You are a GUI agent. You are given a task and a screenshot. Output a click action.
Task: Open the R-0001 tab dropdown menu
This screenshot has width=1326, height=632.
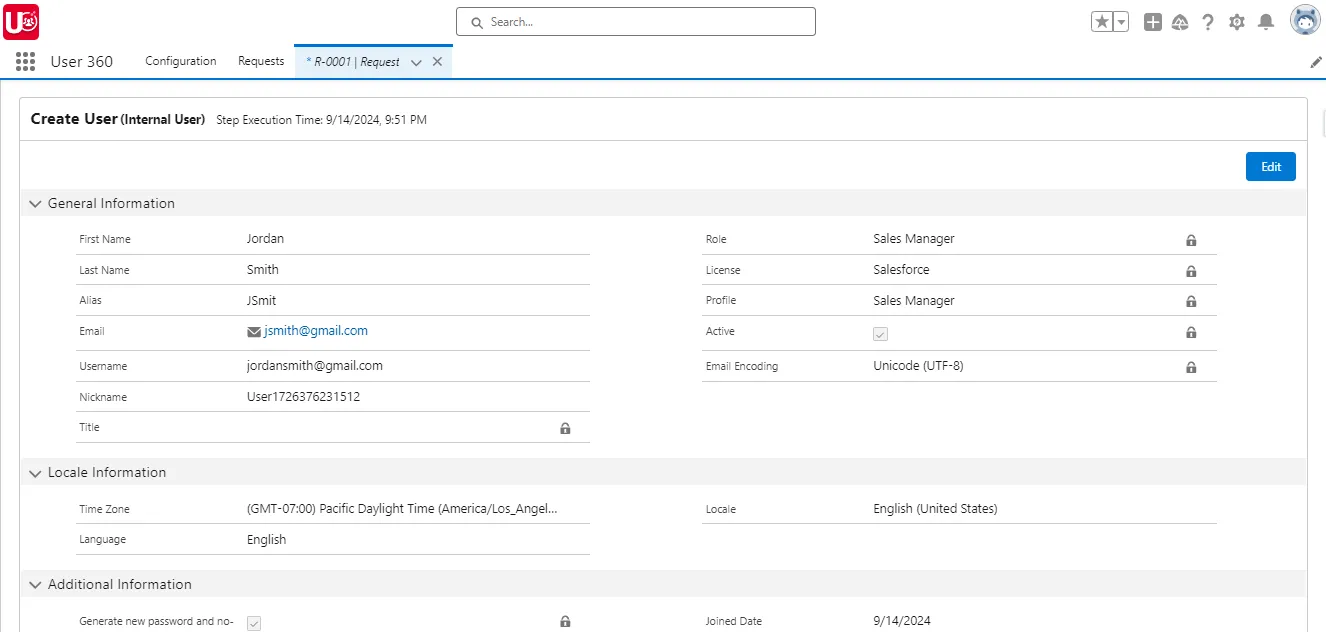[x=416, y=61]
